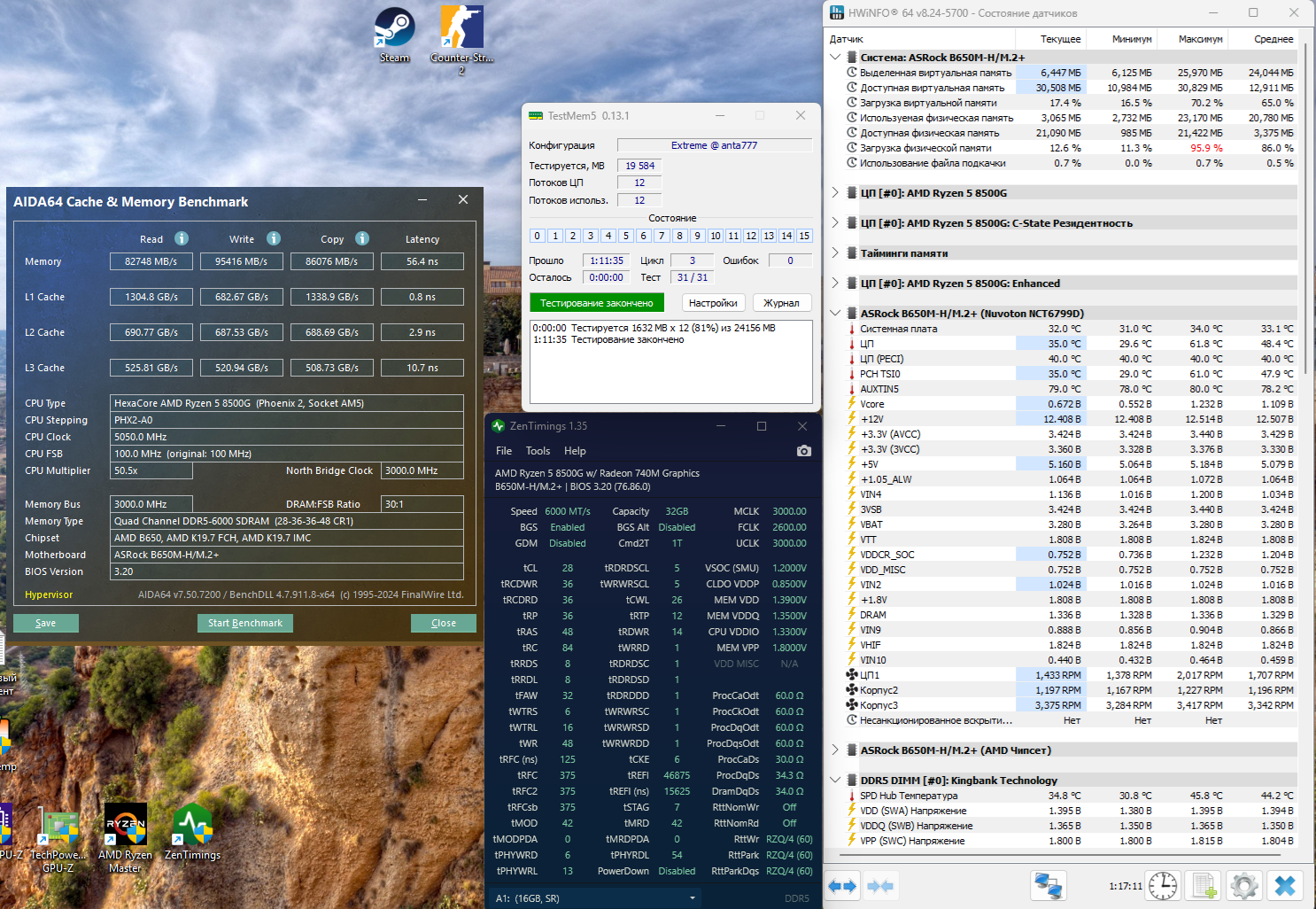Viewport: 1316px width, 909px height.
Task: Open the Steam desktop shortcut
Action: pos(394,35)
